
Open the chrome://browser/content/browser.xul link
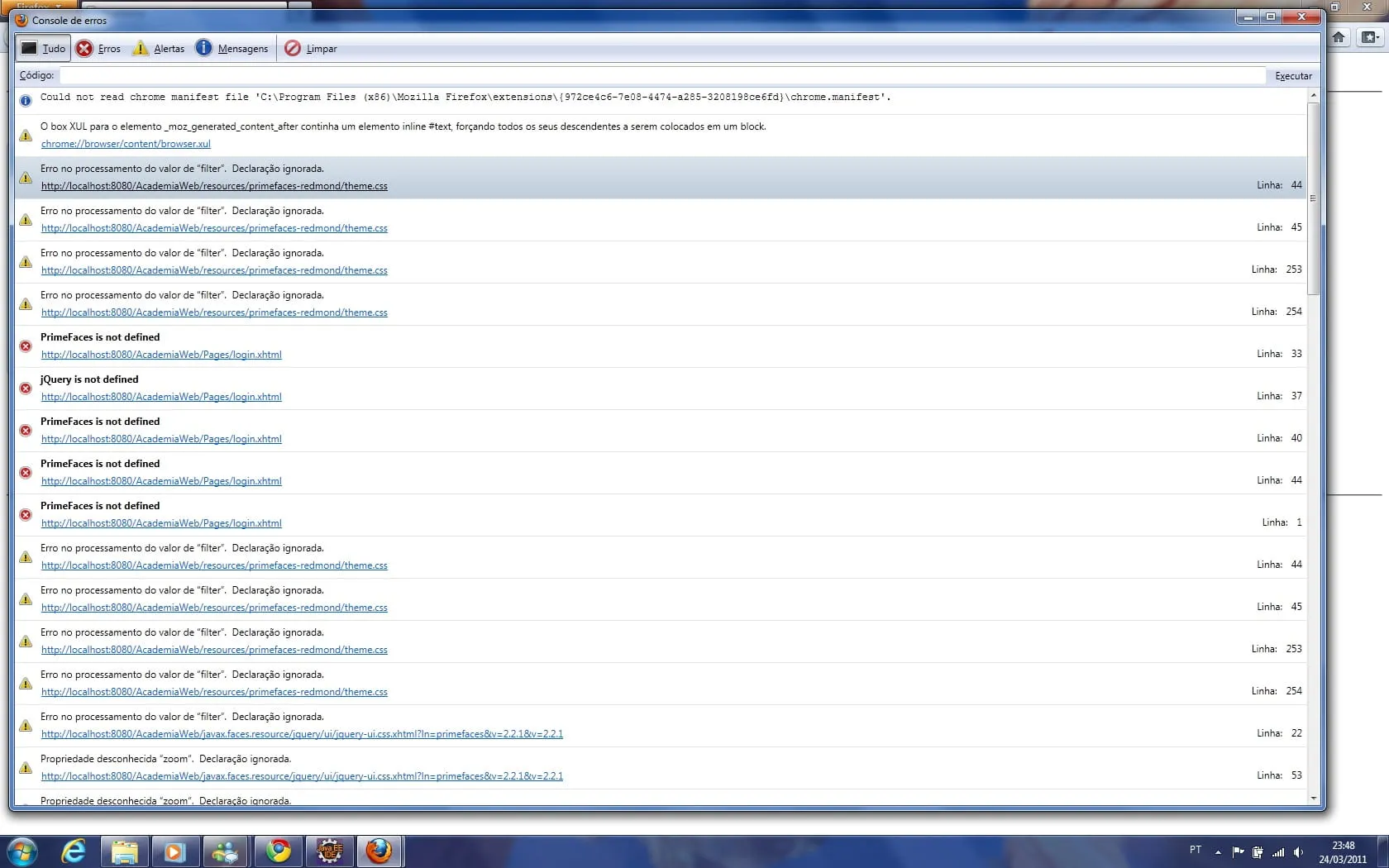coord(126,144)
